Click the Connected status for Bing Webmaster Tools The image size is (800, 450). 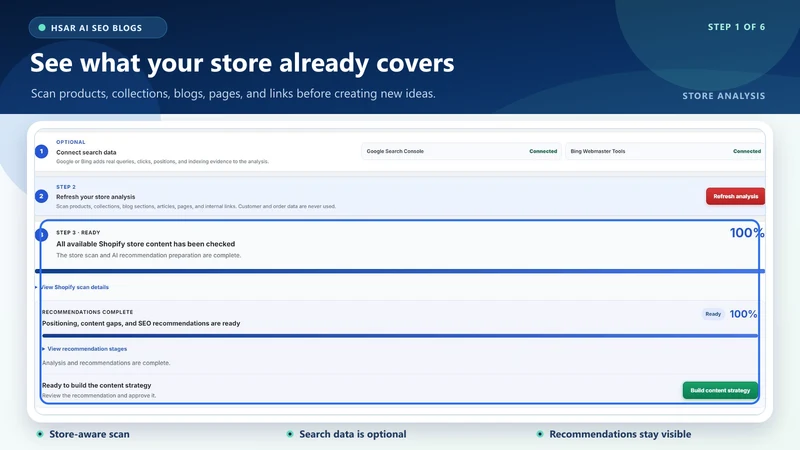747,152
